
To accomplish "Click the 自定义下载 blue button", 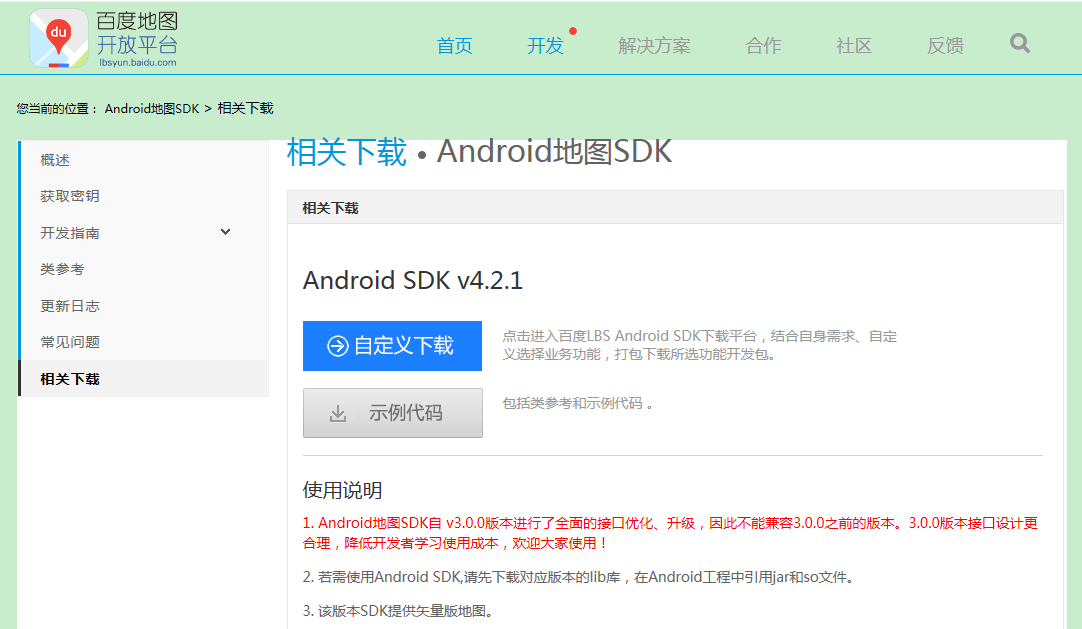I will click(392, 346).
